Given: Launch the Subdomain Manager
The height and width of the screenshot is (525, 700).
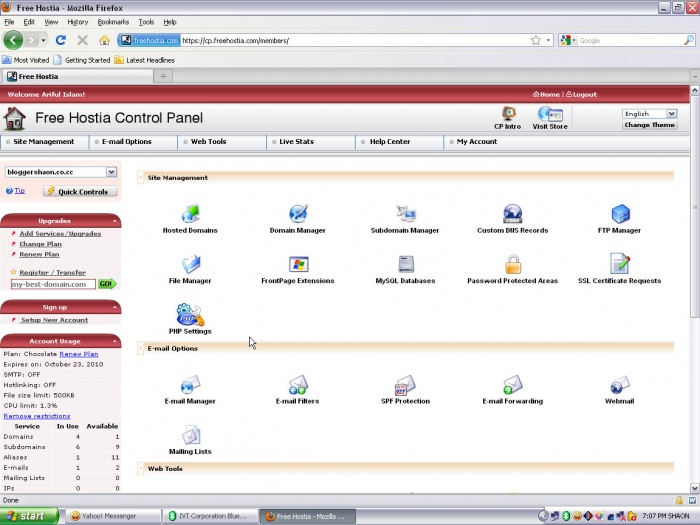Looking at the screenshot, I should tap(405, 214).
